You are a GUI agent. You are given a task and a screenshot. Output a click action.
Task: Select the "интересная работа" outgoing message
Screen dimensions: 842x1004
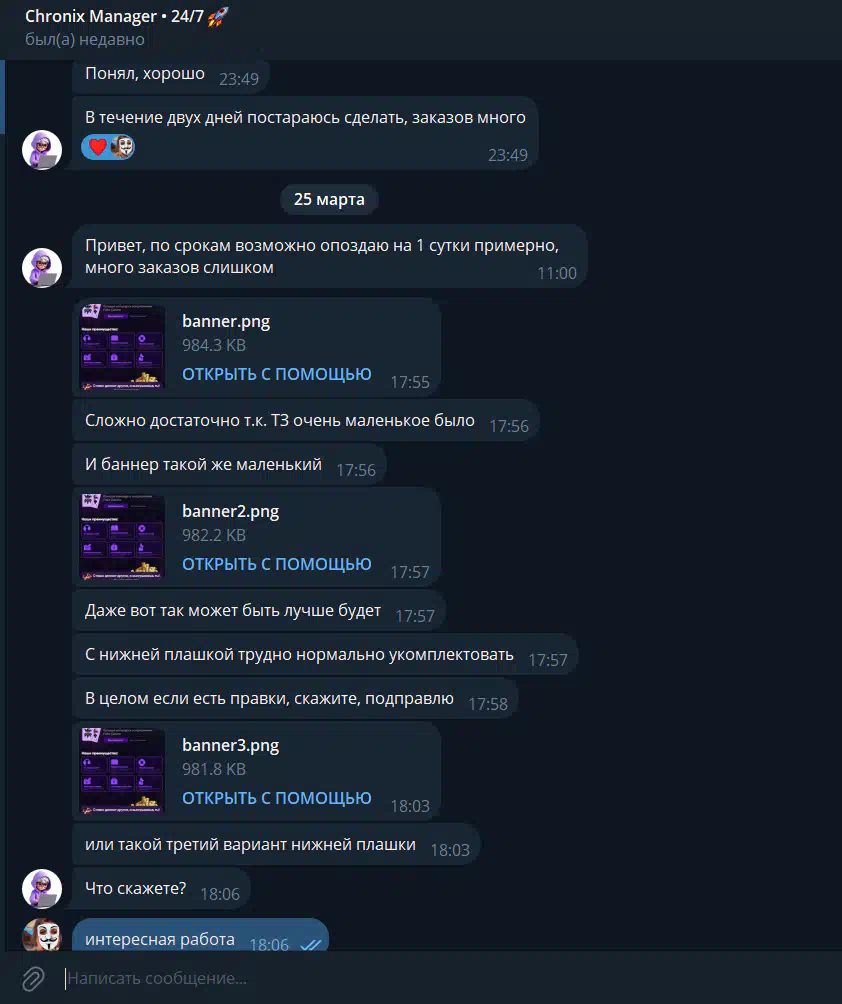[x=200, y=936]
